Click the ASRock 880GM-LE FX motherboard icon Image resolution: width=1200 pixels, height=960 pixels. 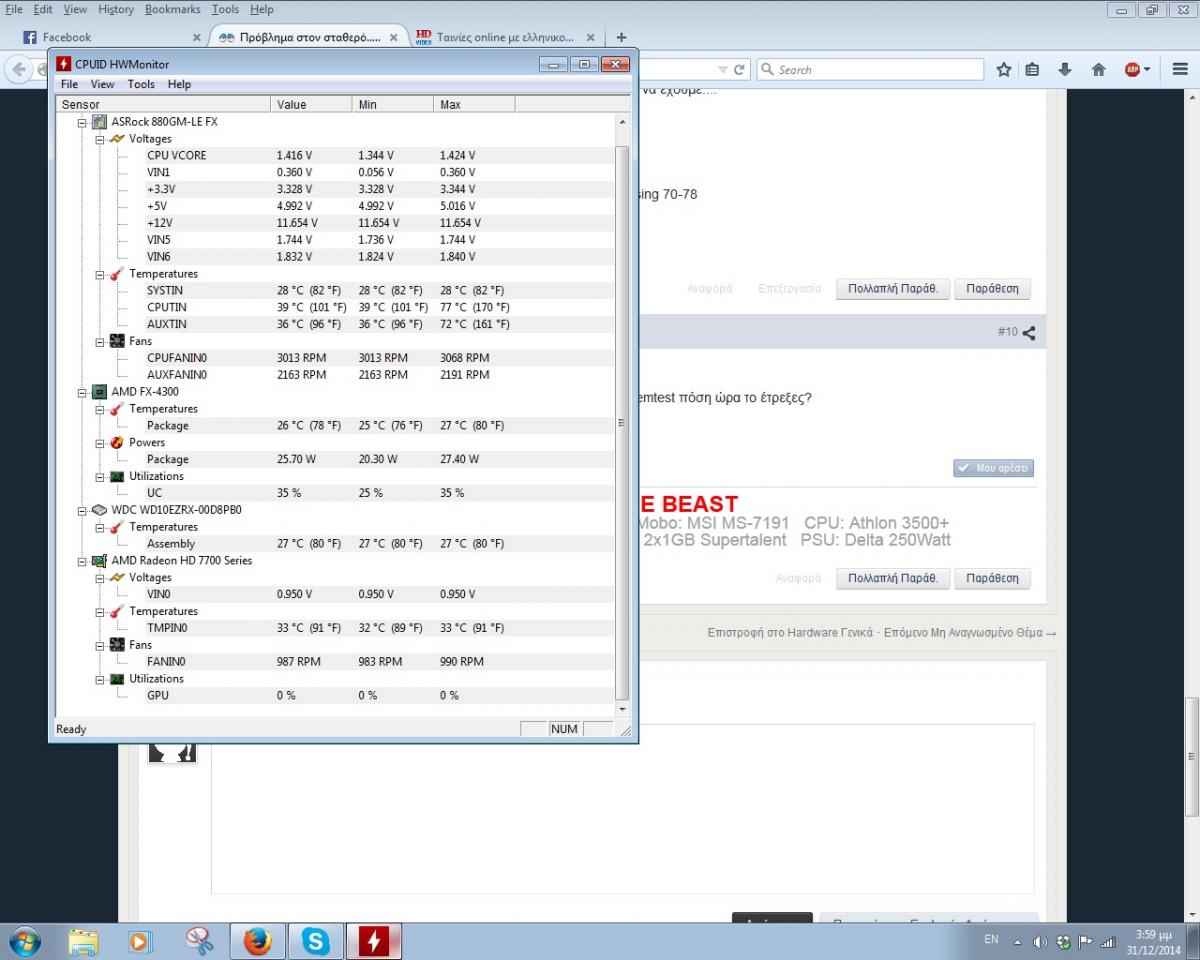coord(100,122)
